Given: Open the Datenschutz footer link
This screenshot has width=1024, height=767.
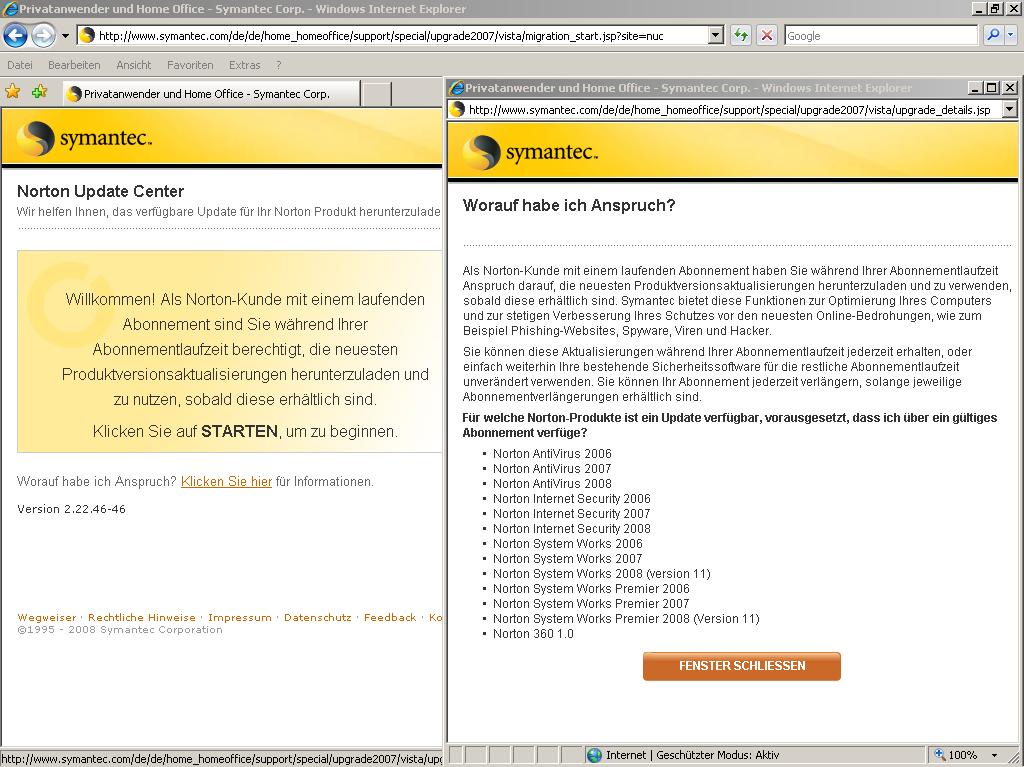Looking at the screenshot, I should click(317, 617).
